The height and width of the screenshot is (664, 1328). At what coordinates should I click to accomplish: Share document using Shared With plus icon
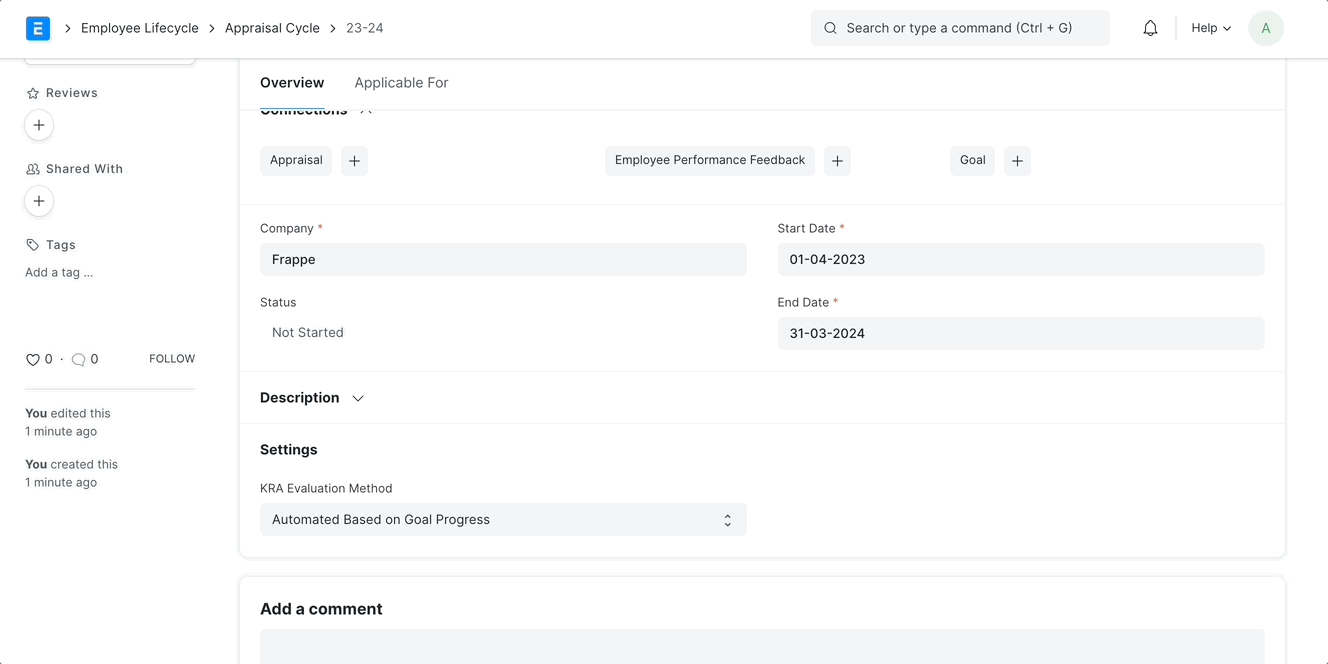pos(39,201)
